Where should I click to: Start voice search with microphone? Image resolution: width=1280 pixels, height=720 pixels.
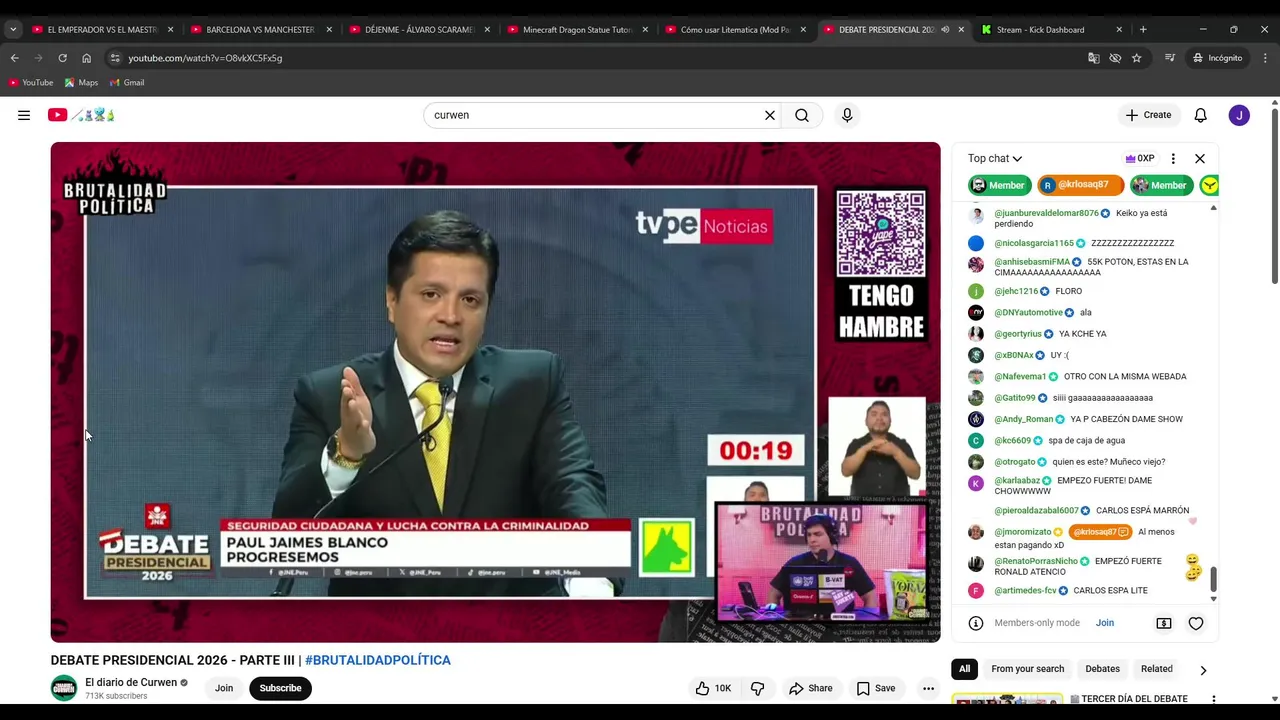(847, 115)
